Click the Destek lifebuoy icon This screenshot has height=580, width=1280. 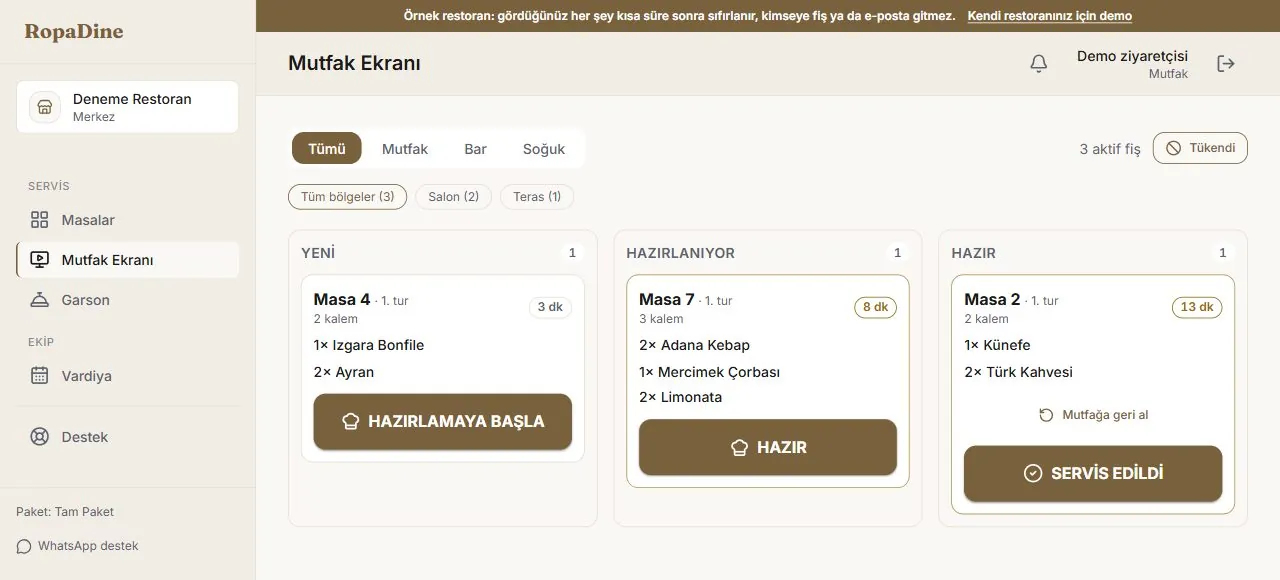click(x=39, y=437)
